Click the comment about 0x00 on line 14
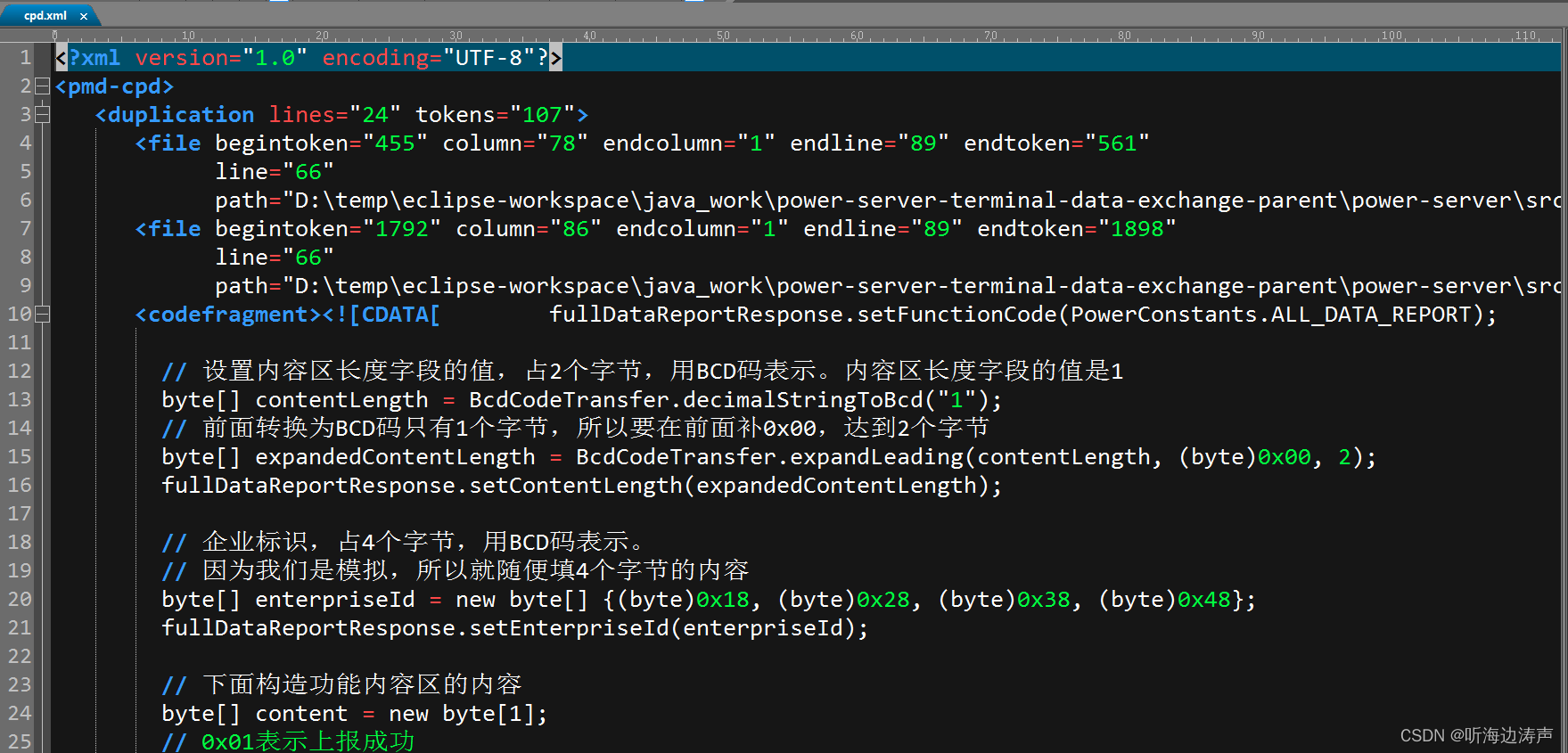1568x753 pixels. 576,429
